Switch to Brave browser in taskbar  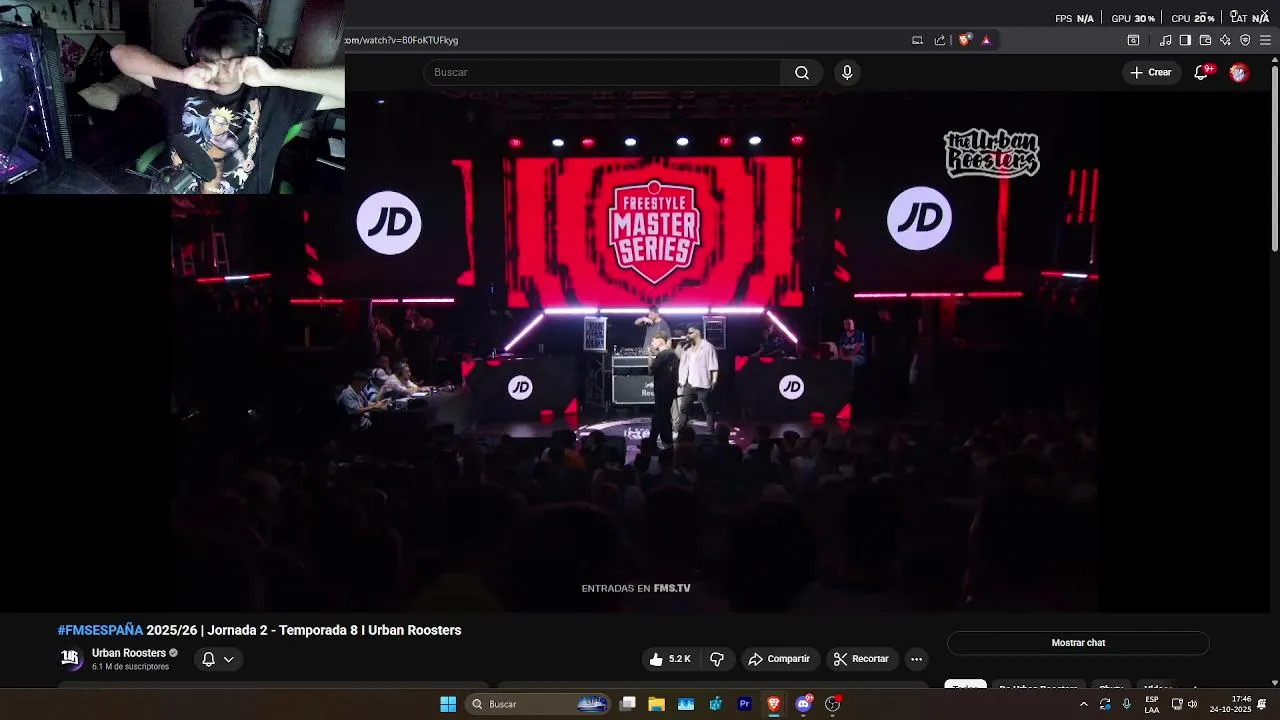click(x=773, y=704)
